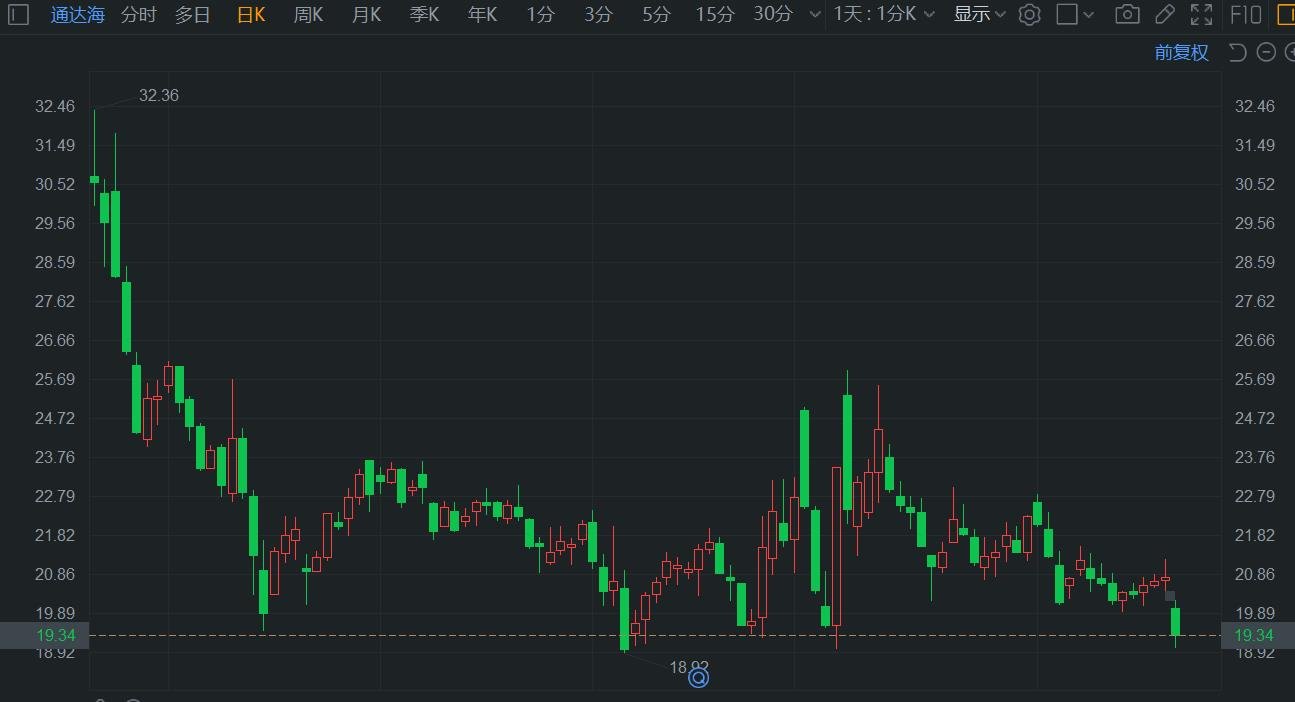Switch to the 30分 thirty-minute chart
The image size is (1295, 702).
click(773, 14)
